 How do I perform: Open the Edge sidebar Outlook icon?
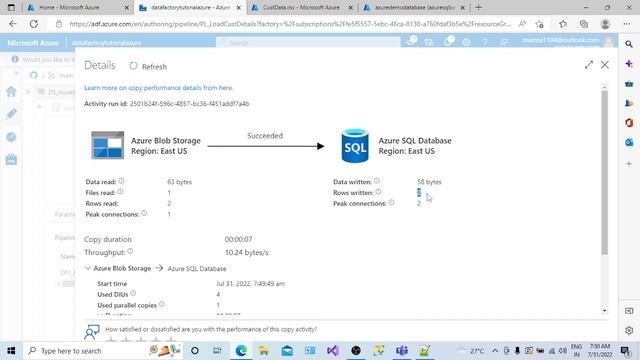[629, 142]
